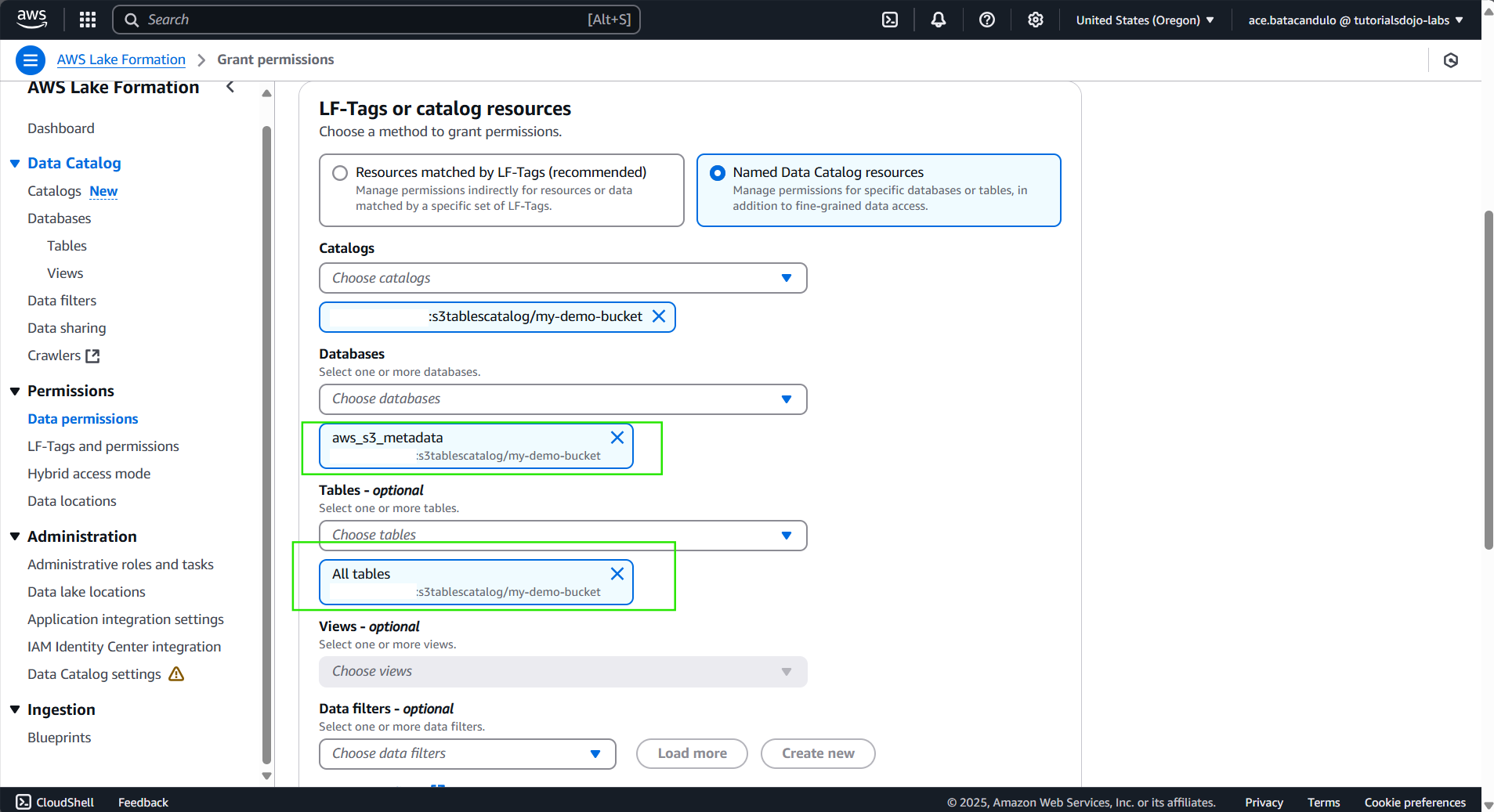Open the services grid menu icon
The height and width of the screenshot is (812, 1494).
88,20
